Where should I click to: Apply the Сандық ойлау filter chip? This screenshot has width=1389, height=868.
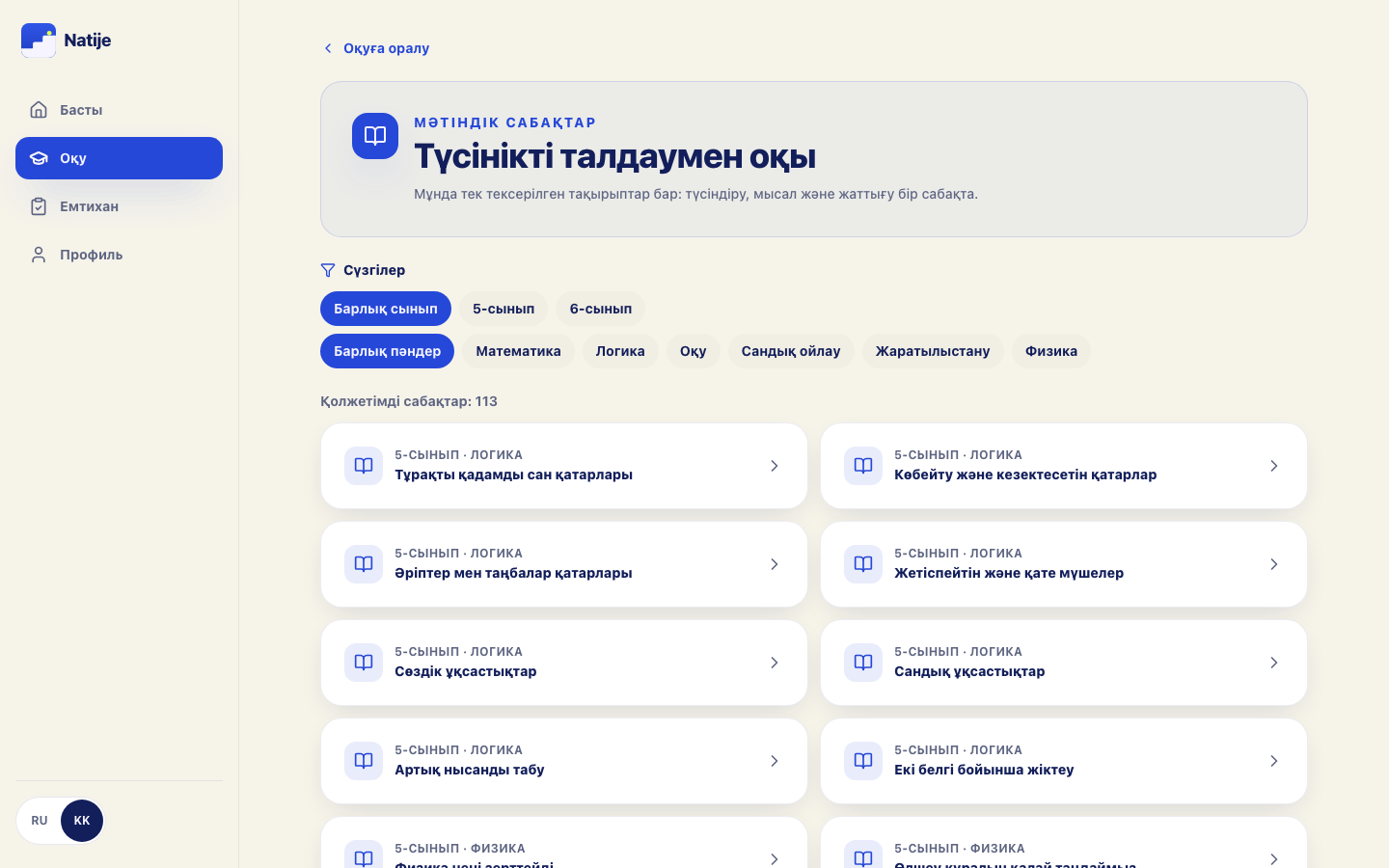tap(791, 351)
